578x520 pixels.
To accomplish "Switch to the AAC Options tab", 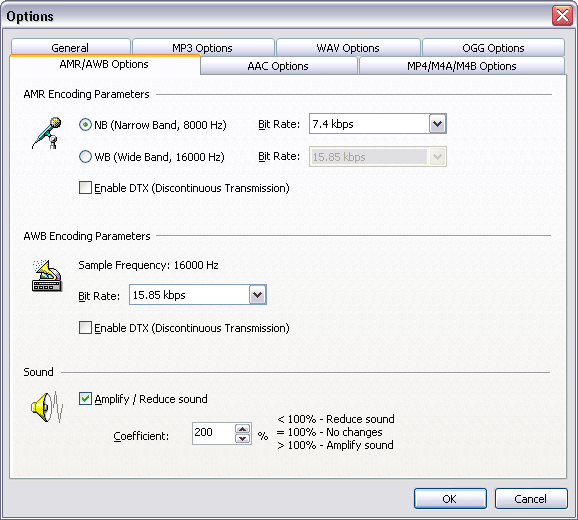I will [279, 66].
